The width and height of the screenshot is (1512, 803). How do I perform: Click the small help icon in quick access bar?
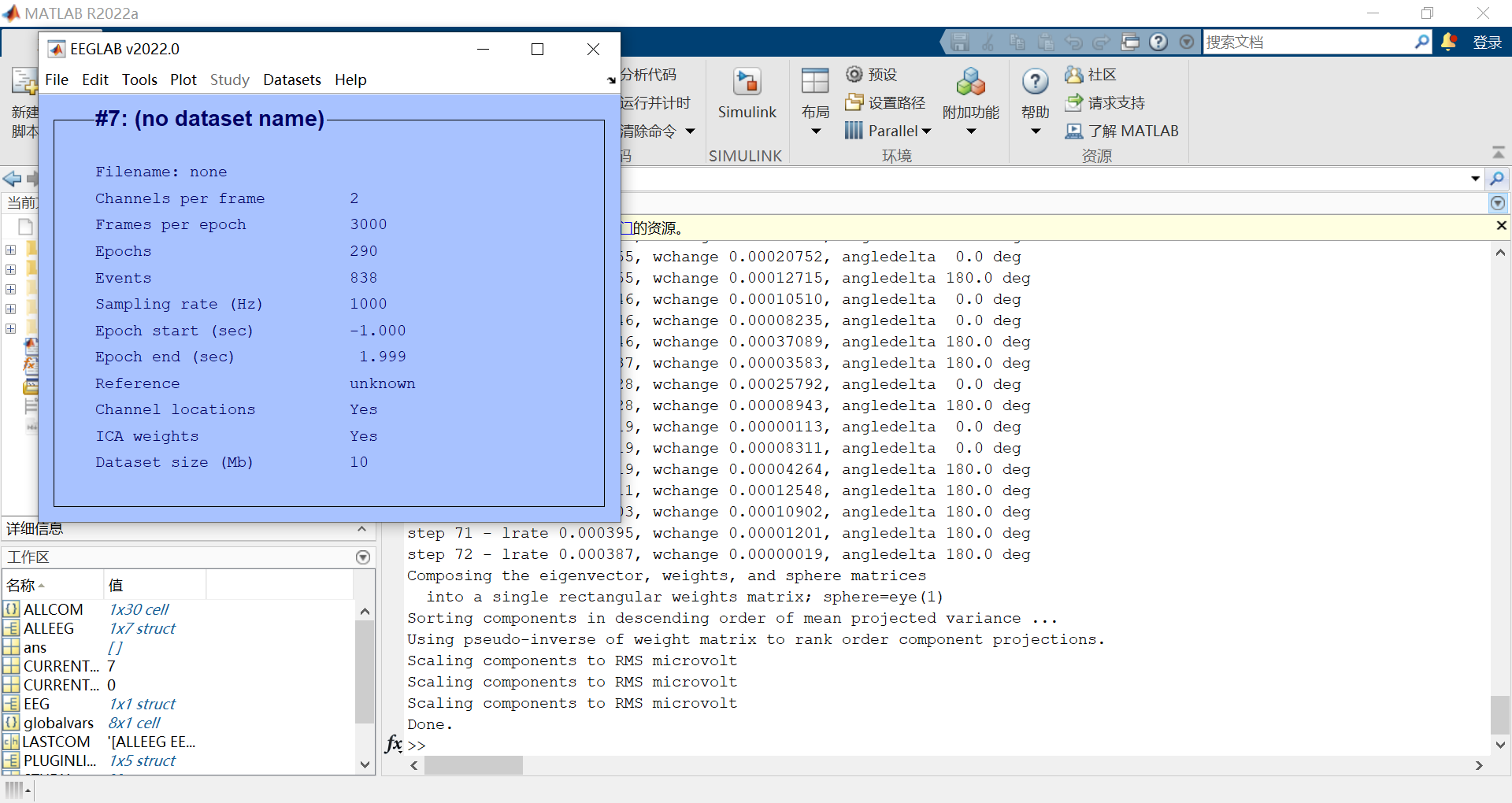click(x=1158, y=43)
